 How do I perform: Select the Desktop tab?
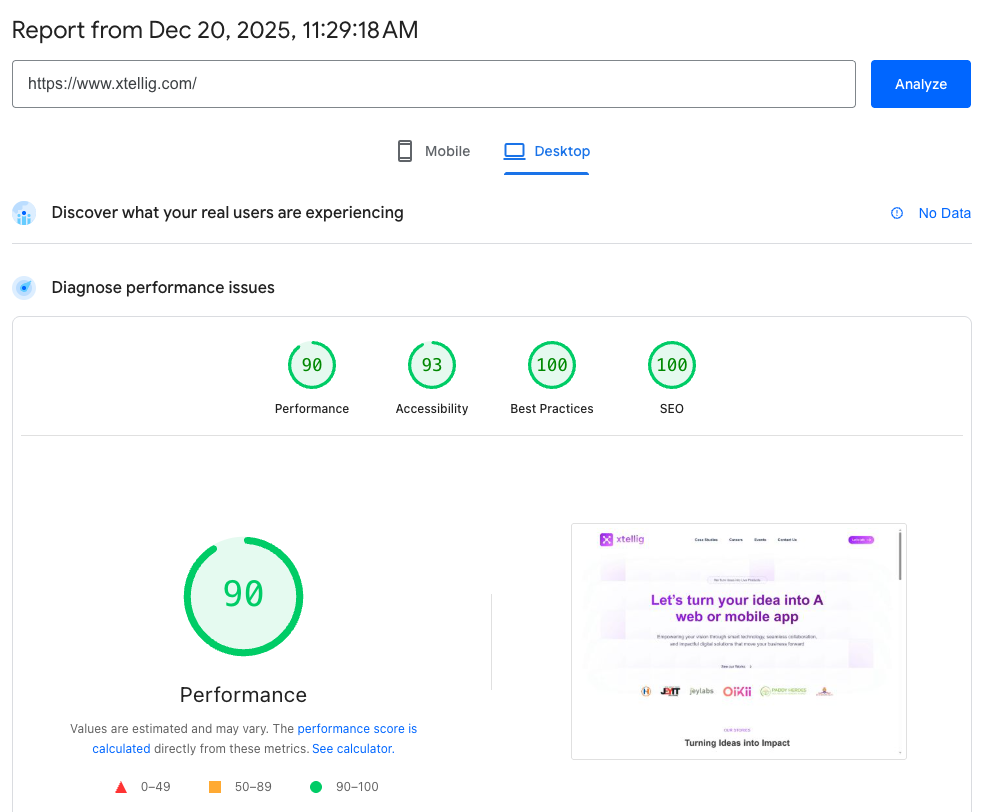547,150
